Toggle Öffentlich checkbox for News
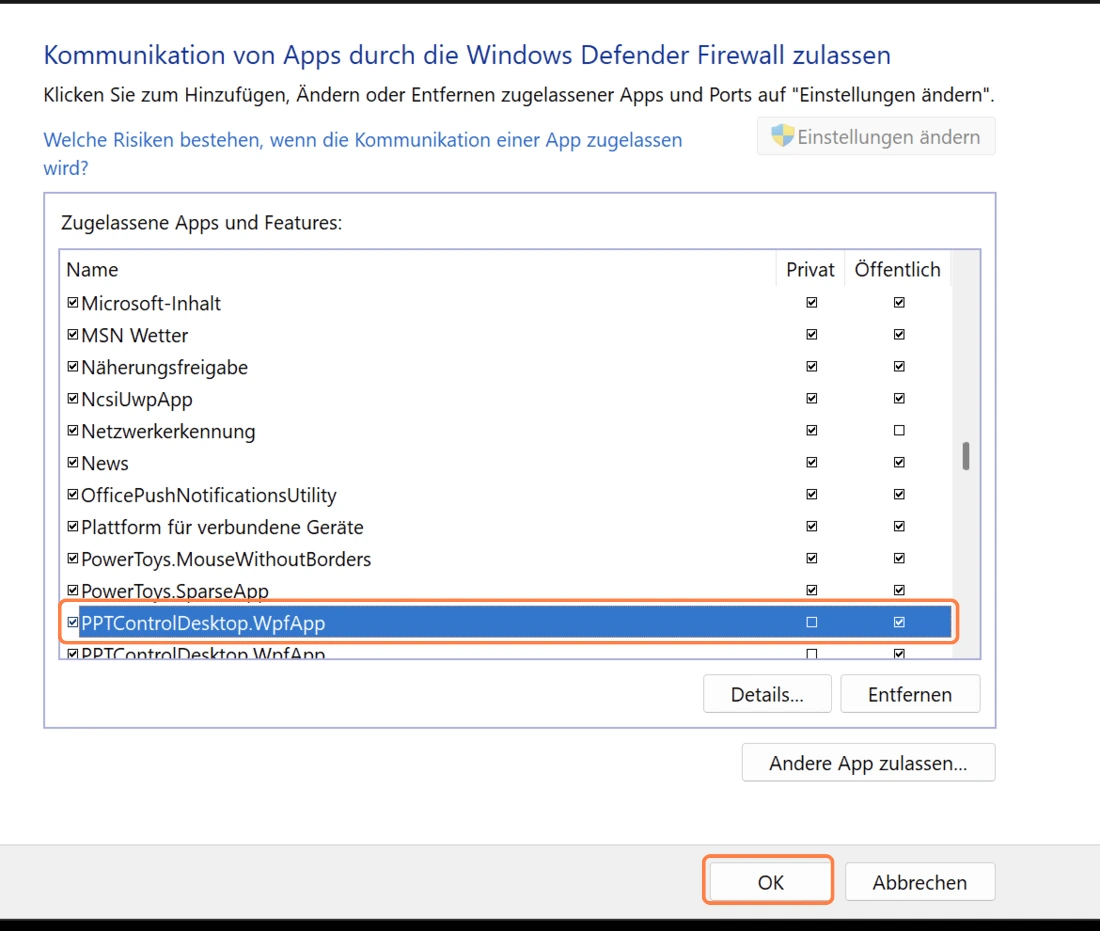1100x931 pixels. (x=899, y=462)
